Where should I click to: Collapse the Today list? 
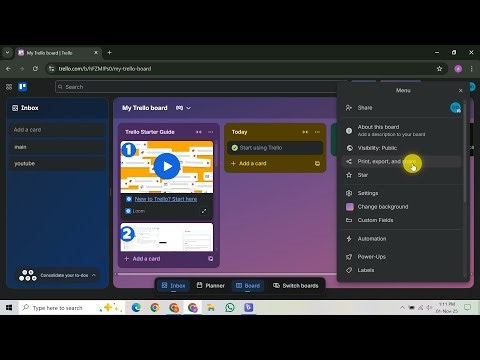click(x=305, y=132)
